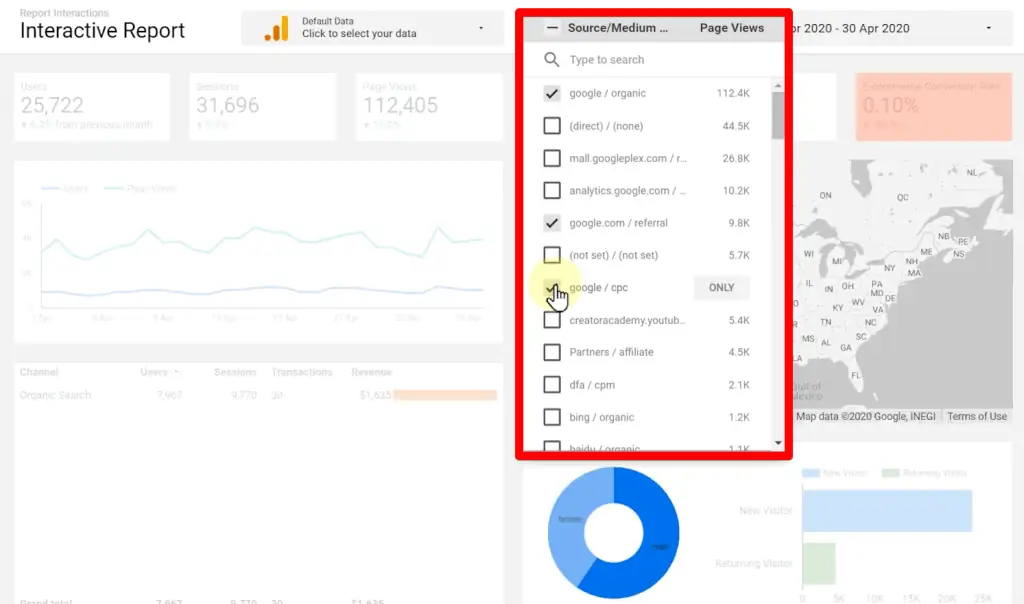Sort by the Page Views column header

pos(731,28)
